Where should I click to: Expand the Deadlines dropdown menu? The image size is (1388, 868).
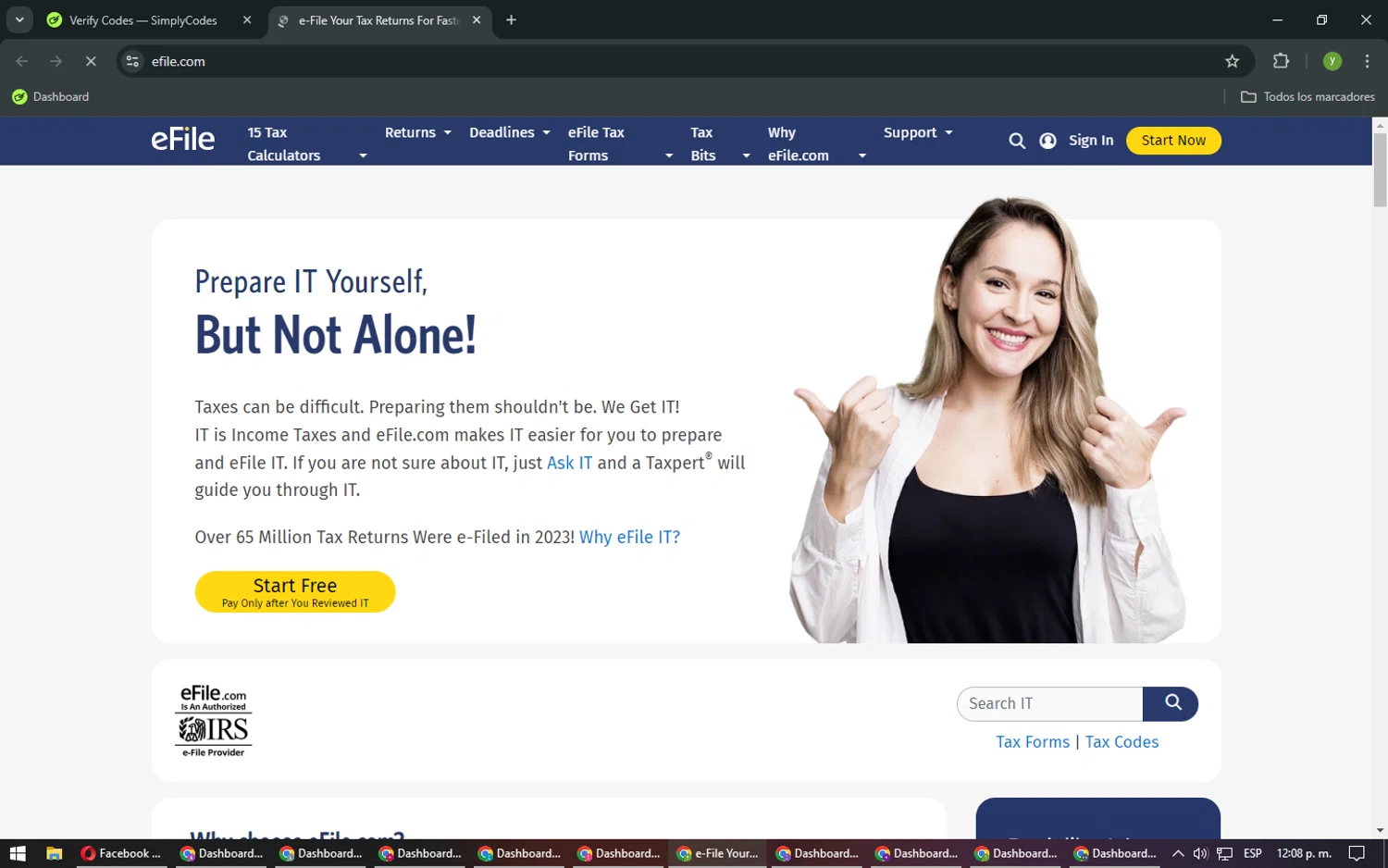[x=510, y=132]
